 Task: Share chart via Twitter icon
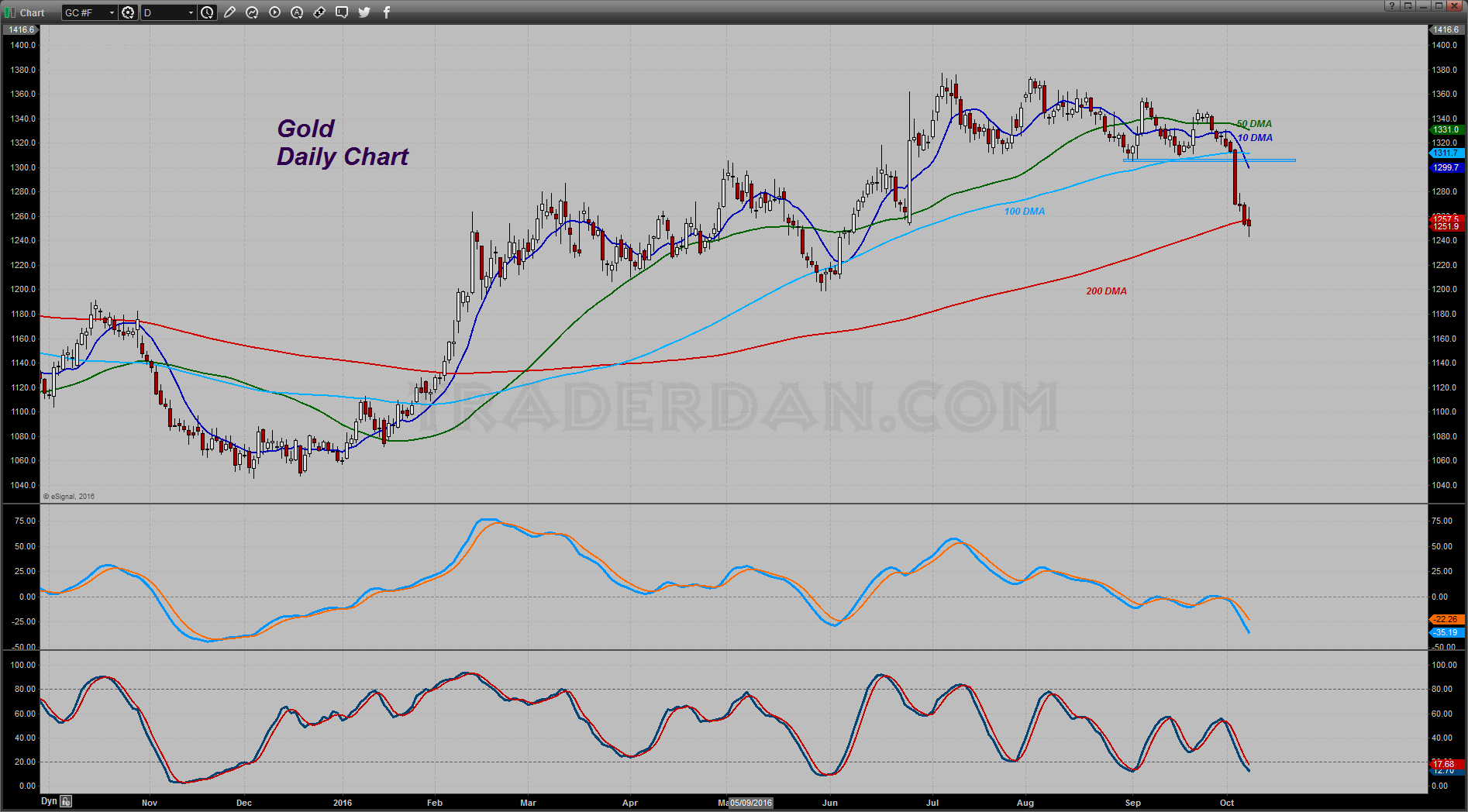pyautogui.click(x=364, y=12)
